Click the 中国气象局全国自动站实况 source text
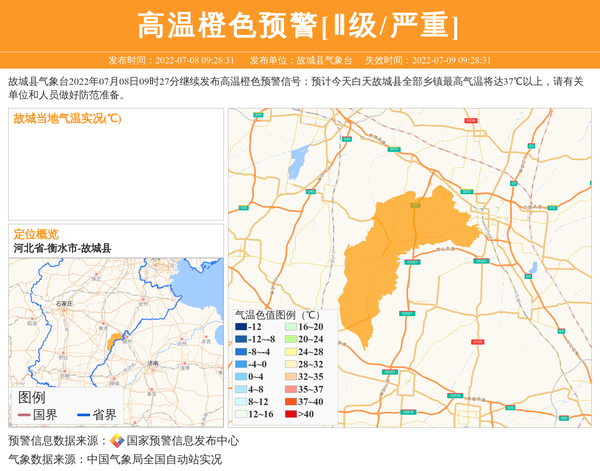 pos(153,459)
